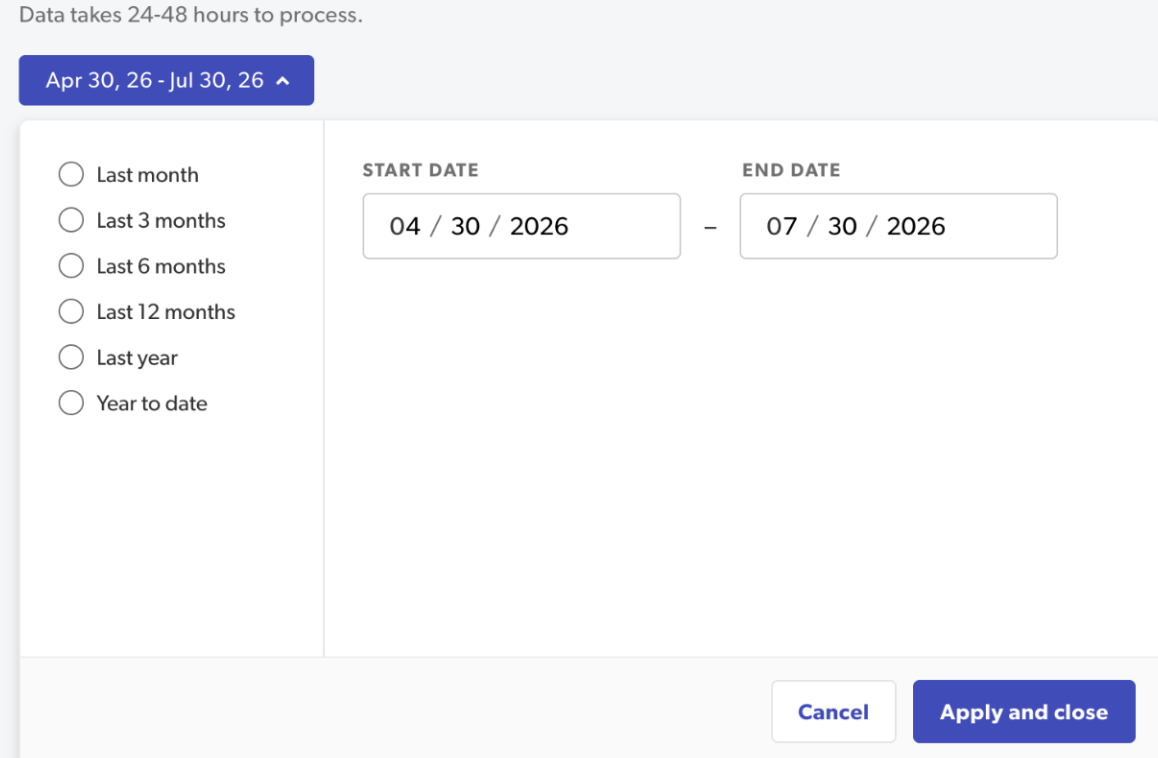The width and height of the screenshot is (1158, 758).
Task: Select the Last month radio option
Action: (71, 174)
